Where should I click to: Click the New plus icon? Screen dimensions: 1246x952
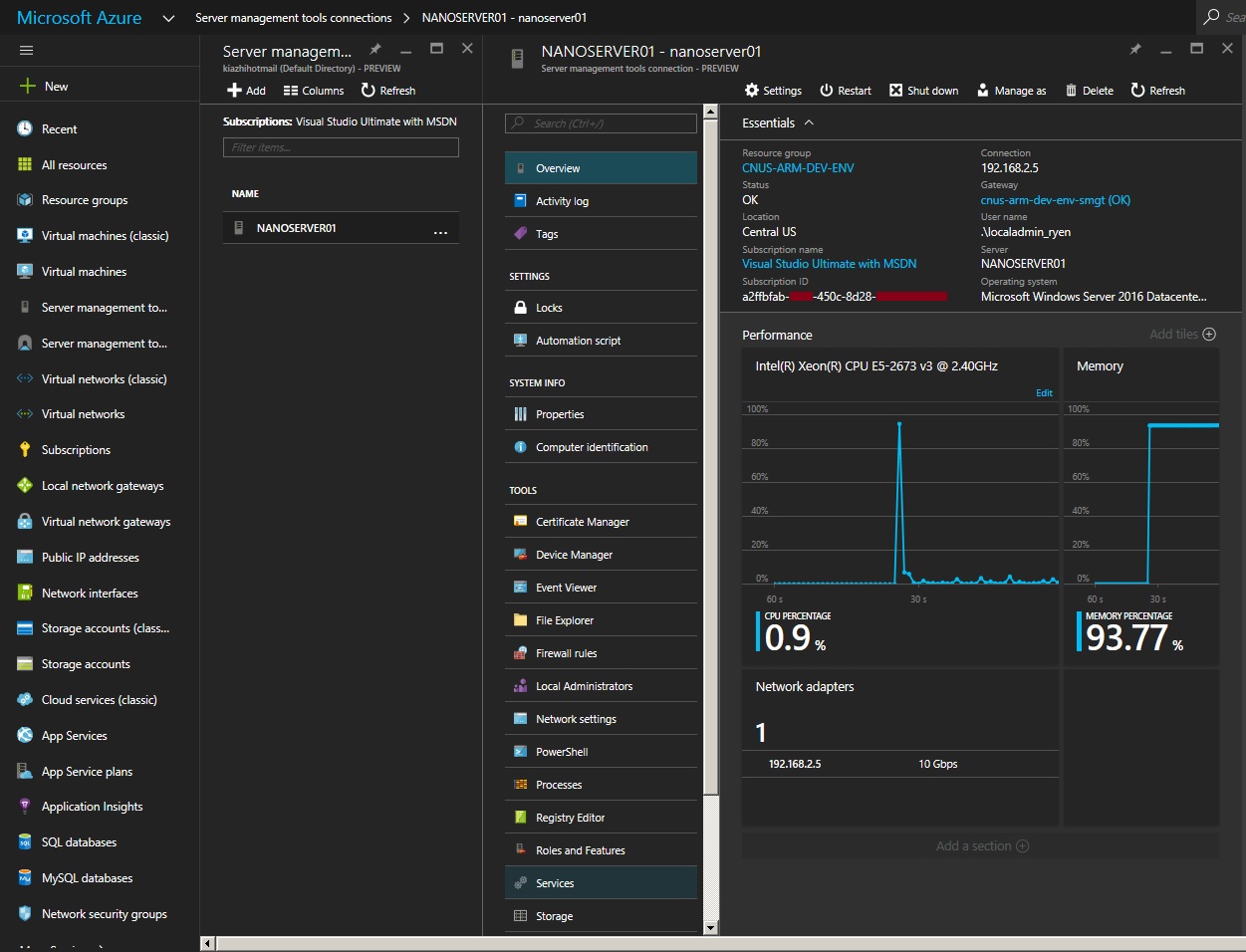[27, 86]
